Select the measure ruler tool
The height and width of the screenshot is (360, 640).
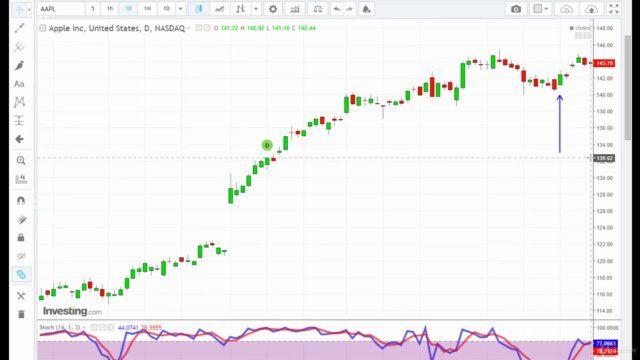point(21,179)
